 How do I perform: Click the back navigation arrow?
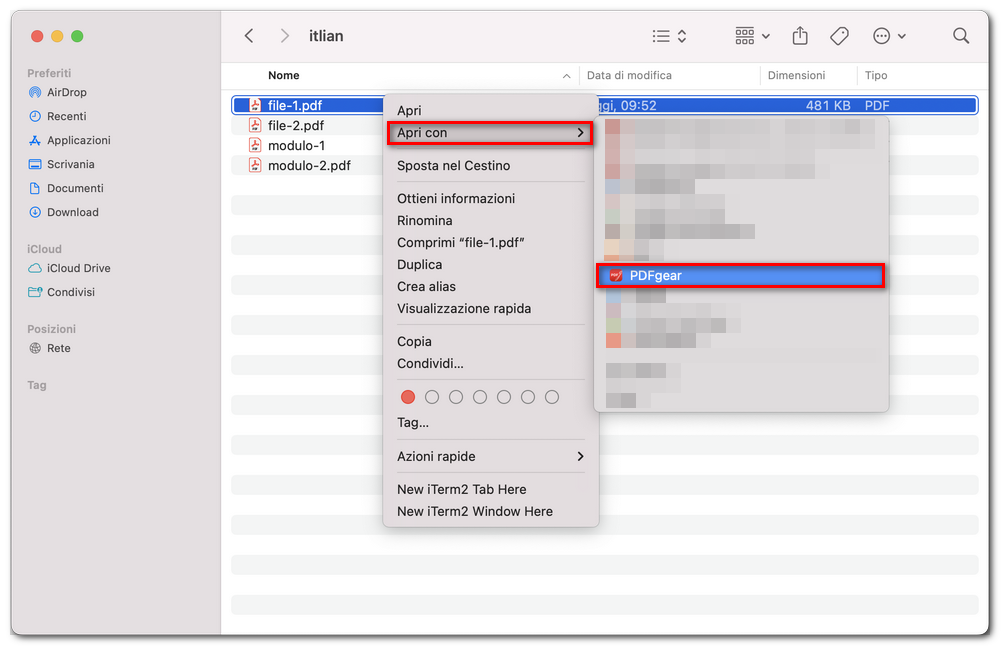tap(248, 35)
